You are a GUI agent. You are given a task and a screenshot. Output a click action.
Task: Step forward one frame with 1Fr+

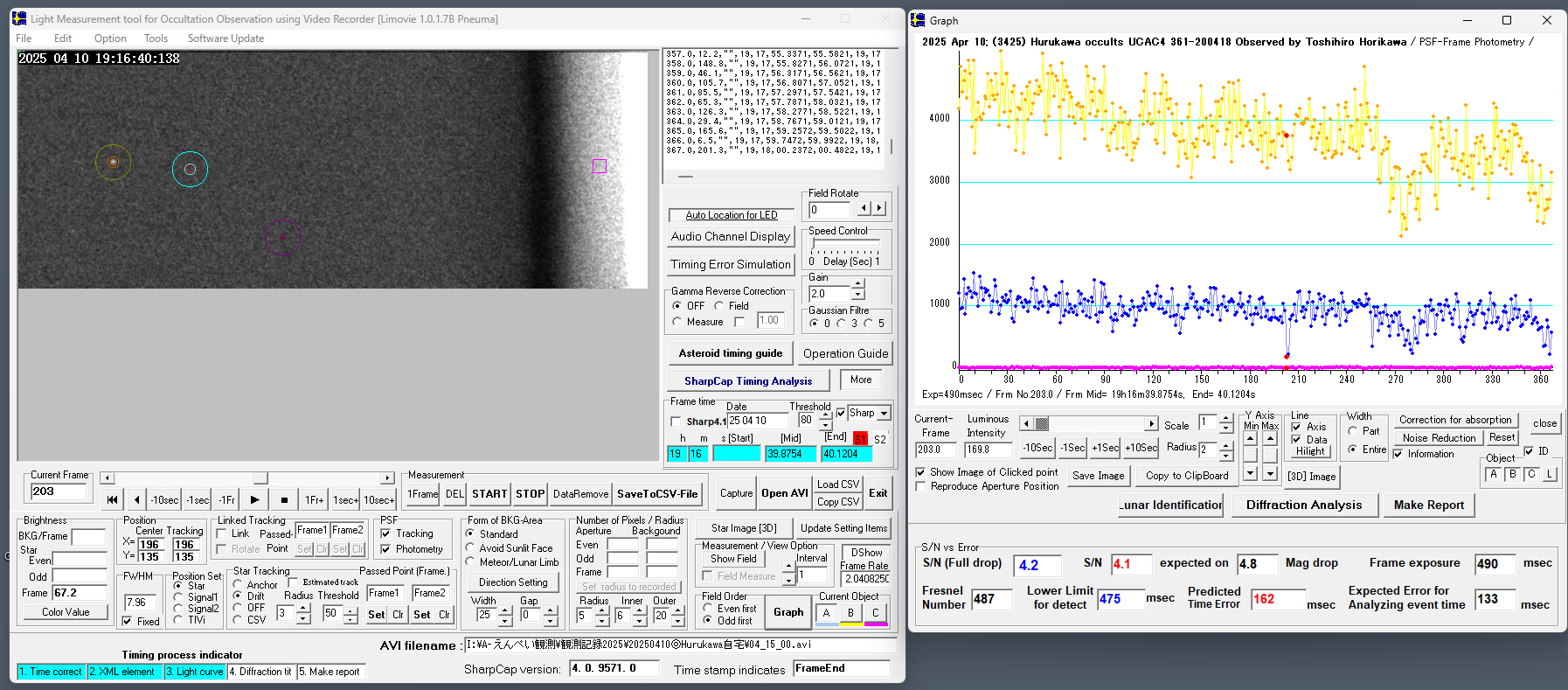[314, 500]
